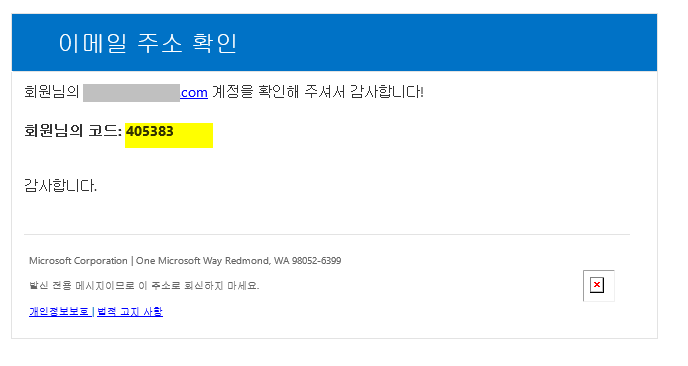Click the broken image placeholder icon
Screen dimensions: 688x366
(598, 286)
